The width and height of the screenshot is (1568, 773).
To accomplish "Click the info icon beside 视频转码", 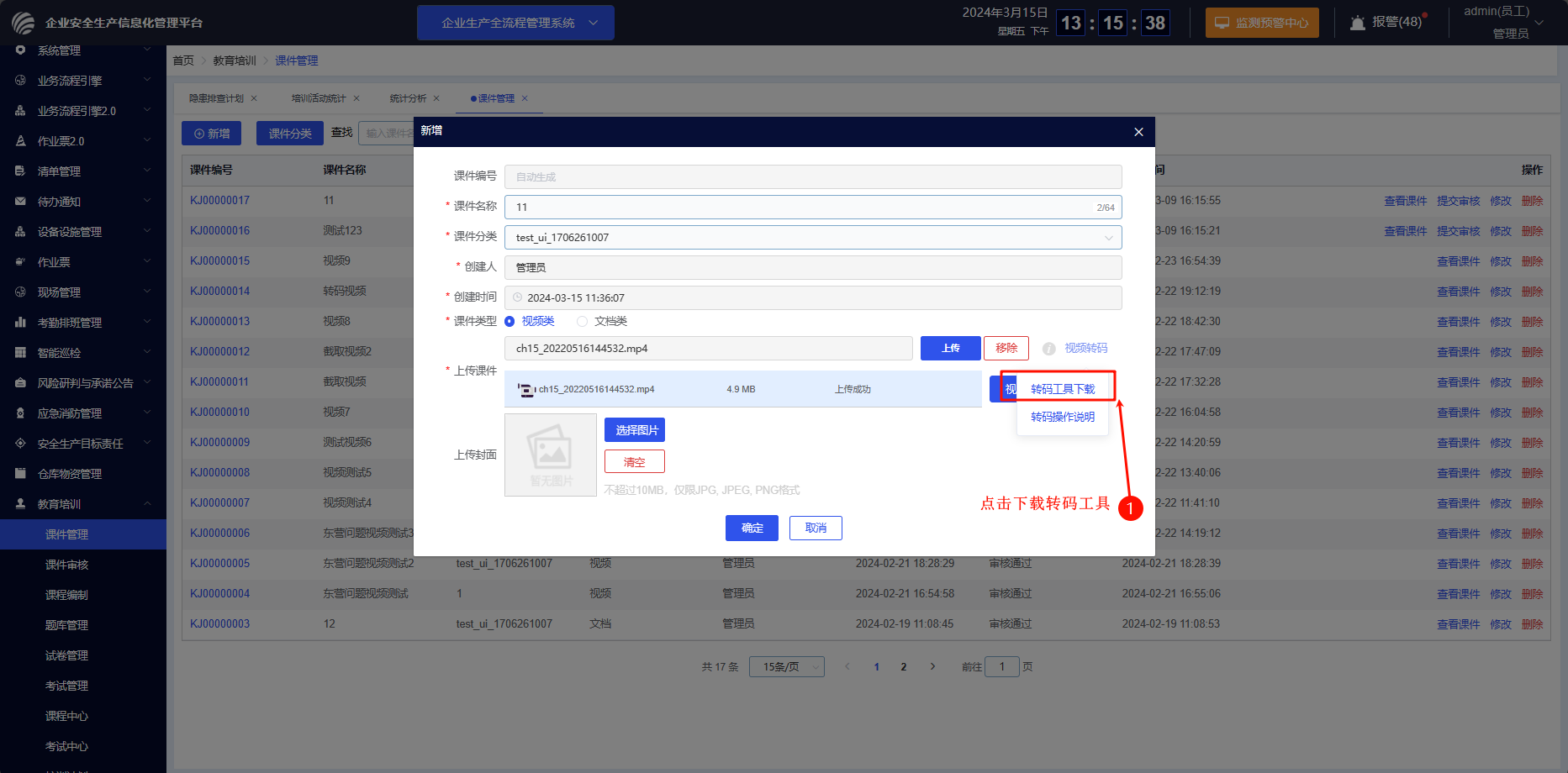I will click(1049, 349).
